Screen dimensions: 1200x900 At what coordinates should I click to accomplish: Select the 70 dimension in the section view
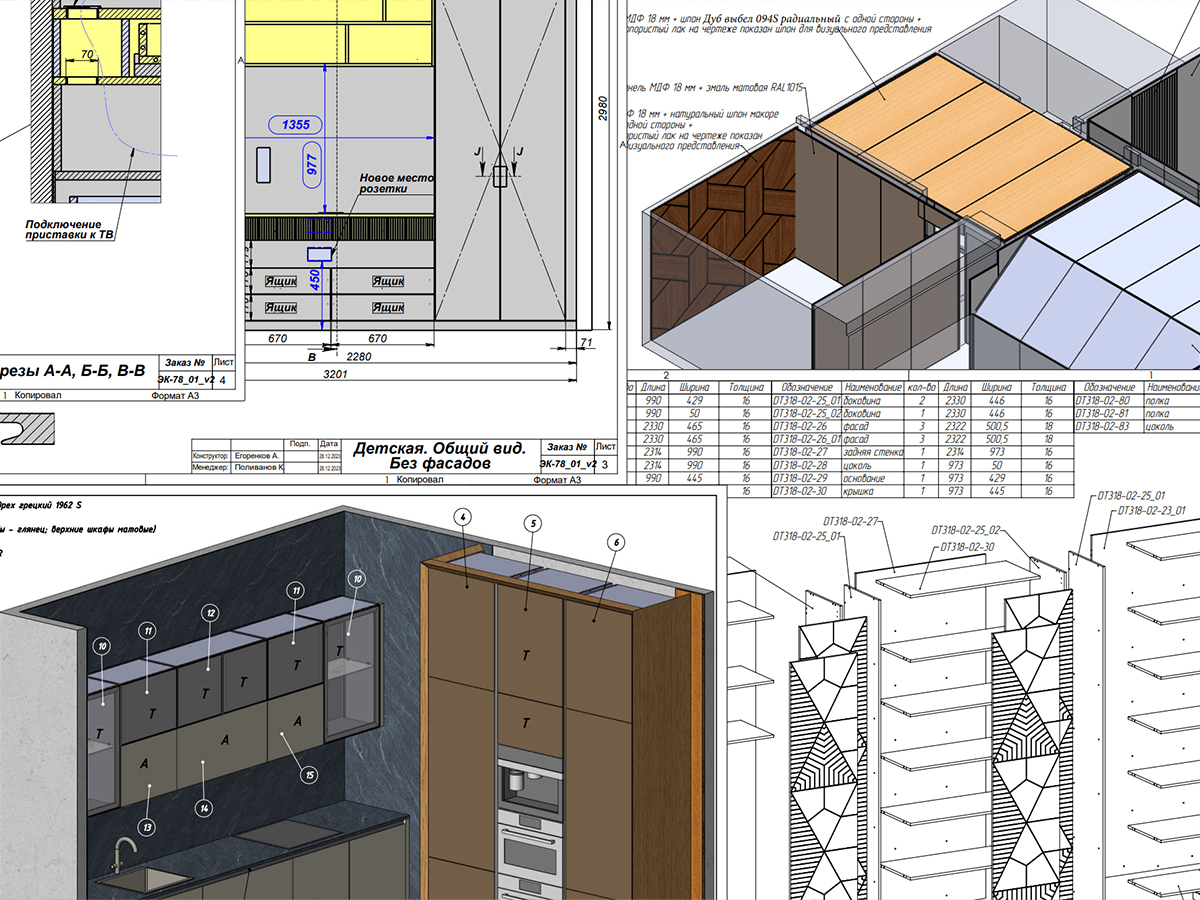click(x=87, y=54)
